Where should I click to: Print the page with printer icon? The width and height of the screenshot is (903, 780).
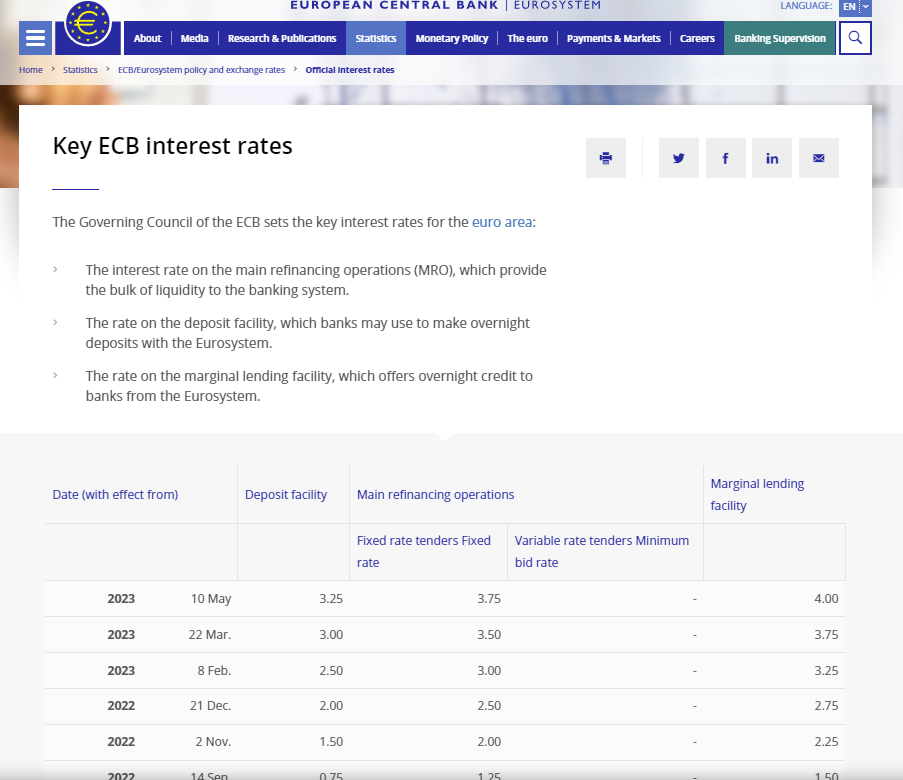[606, 158]
